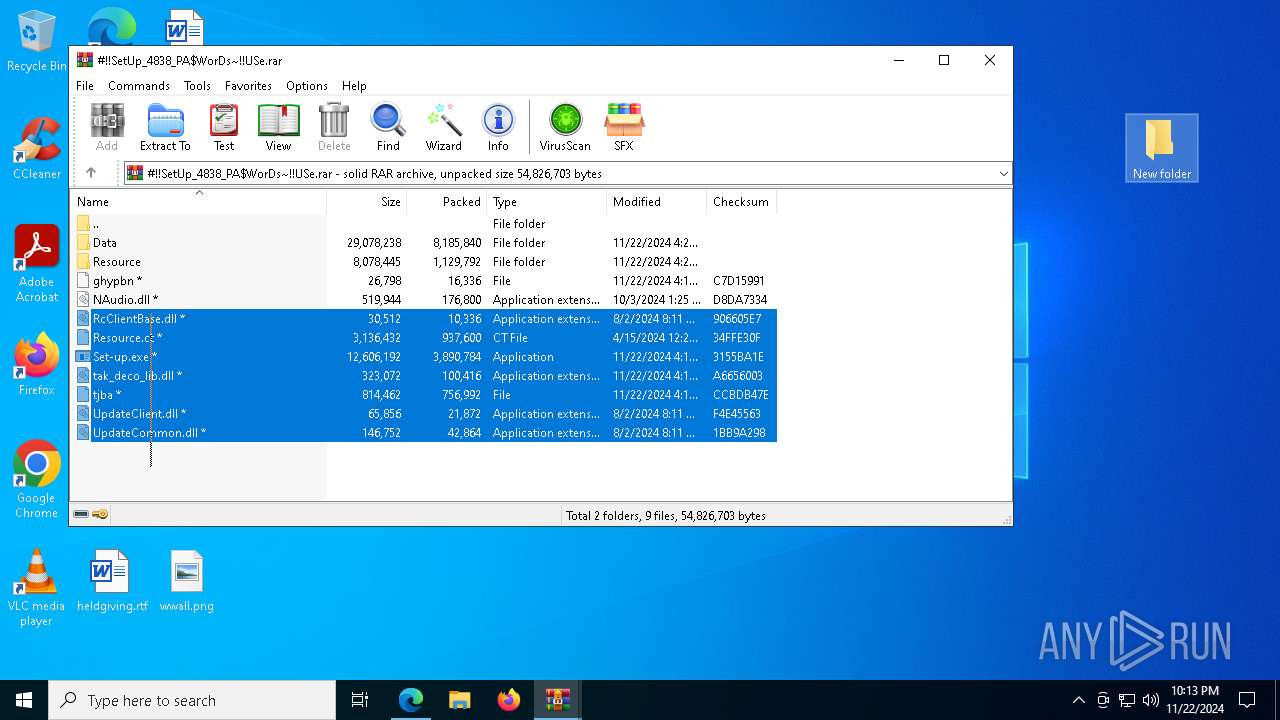Click the WinRAR title bar icon

click(x=85, y=60)
